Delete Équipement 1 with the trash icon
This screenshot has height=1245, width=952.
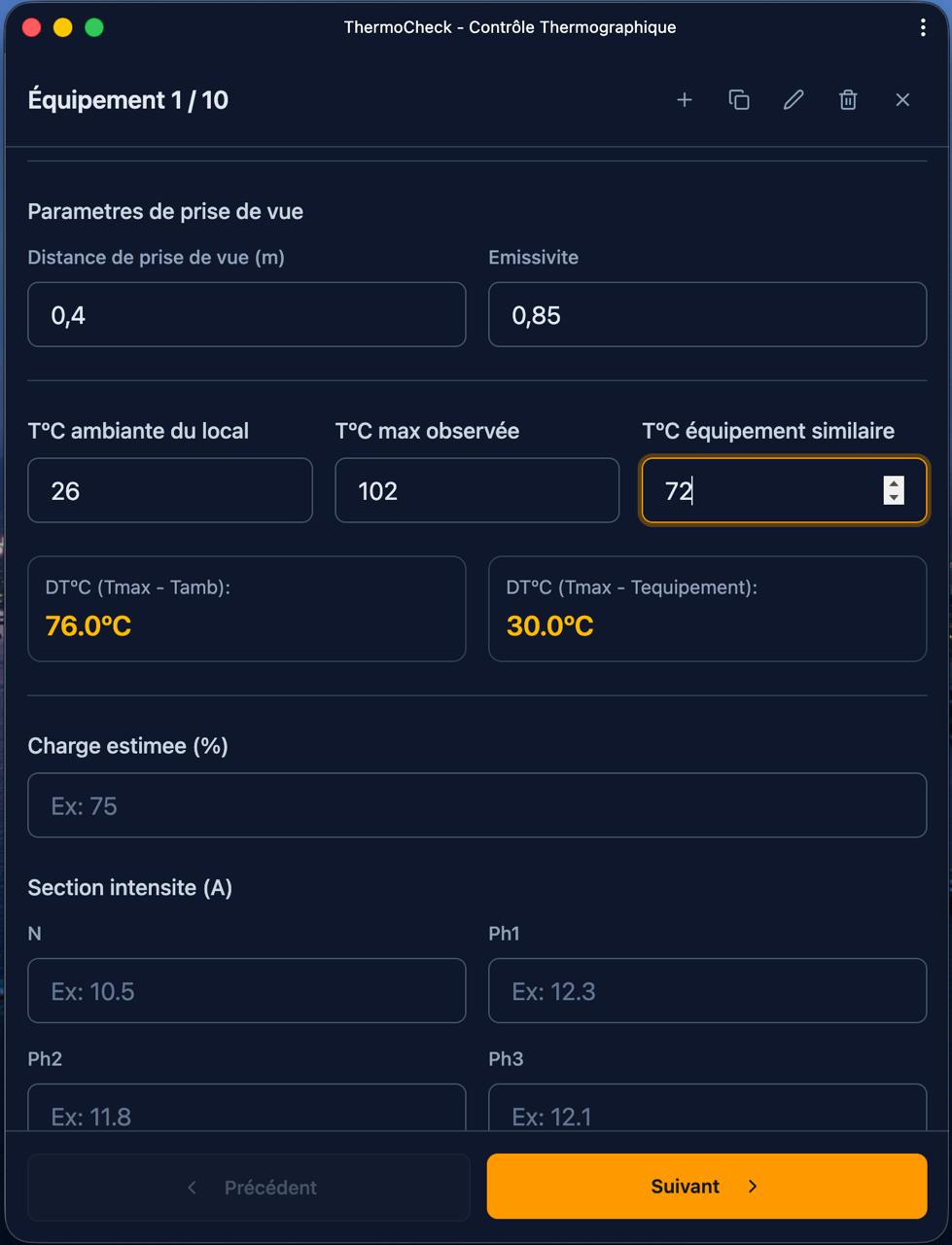(x=847, y=99)
